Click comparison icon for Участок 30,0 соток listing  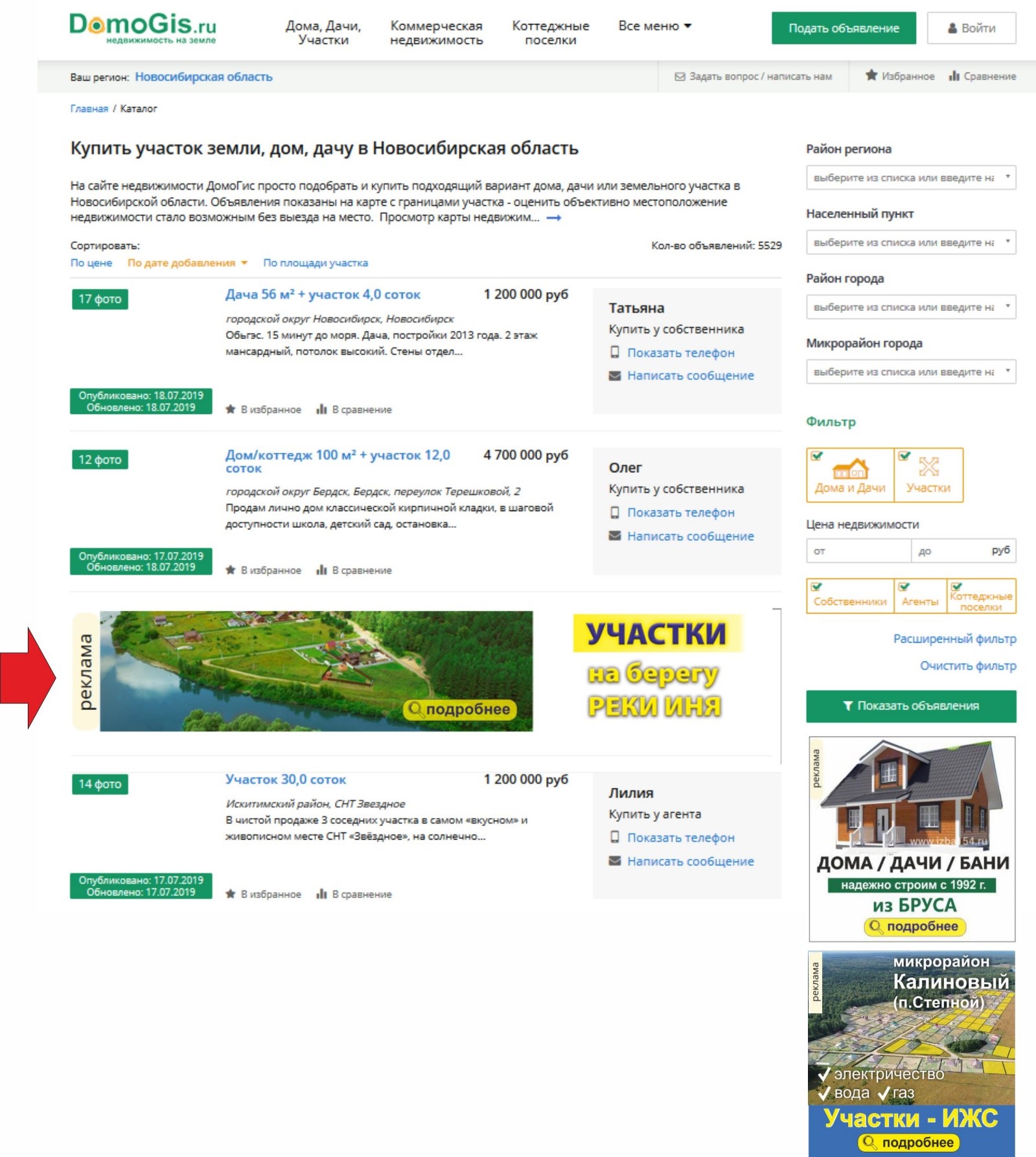tap(321, 894)
